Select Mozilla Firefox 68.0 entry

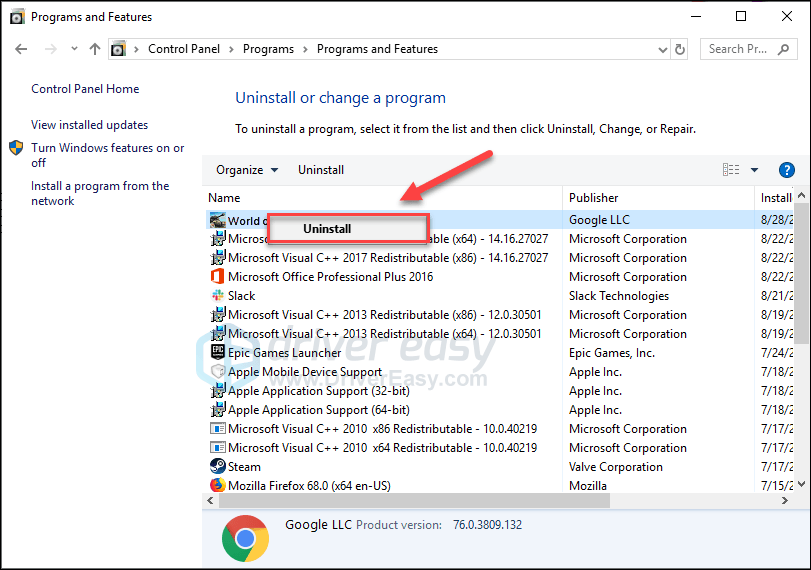click(x=309, y=486)
